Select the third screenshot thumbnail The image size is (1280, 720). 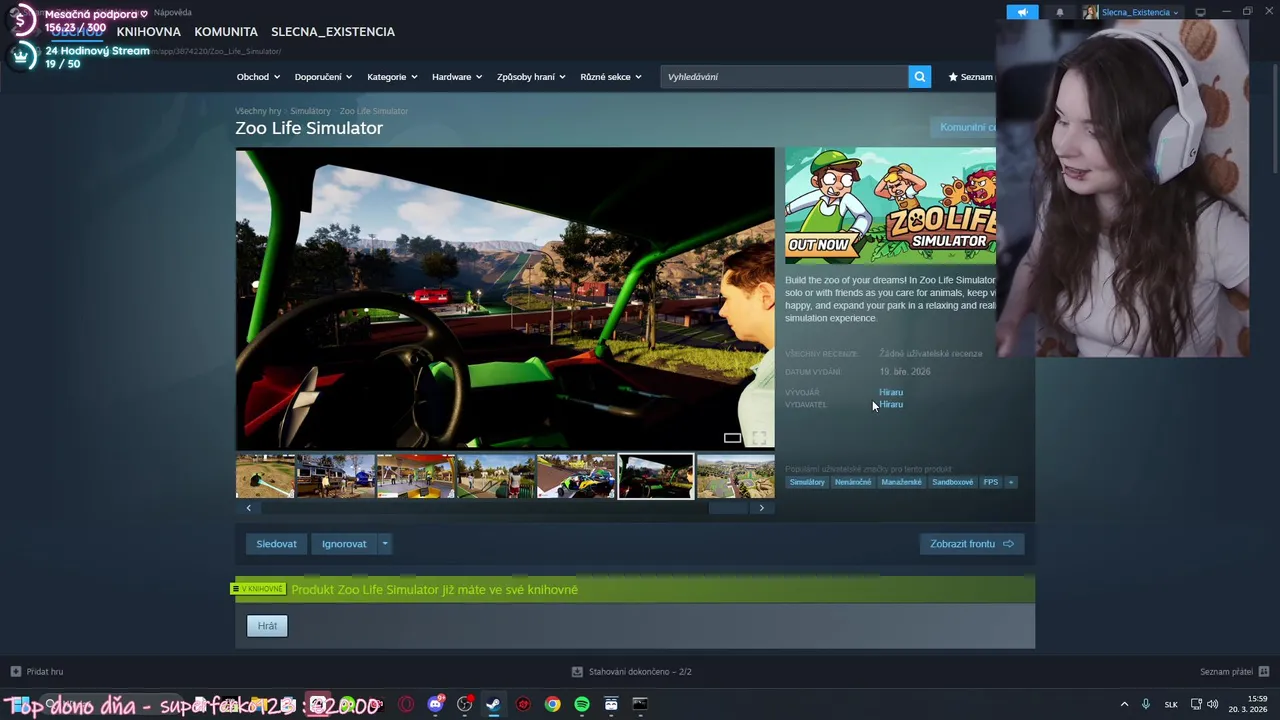pyautogui.click(x=415, y=476)
